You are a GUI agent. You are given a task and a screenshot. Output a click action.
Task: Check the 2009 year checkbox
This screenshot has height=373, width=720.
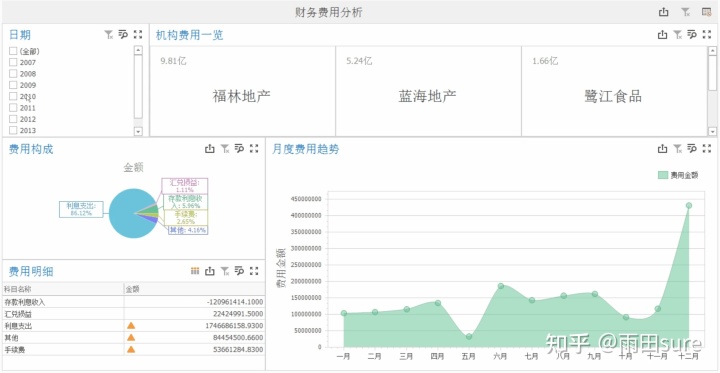pyautogui.click(x=13, y=85)
